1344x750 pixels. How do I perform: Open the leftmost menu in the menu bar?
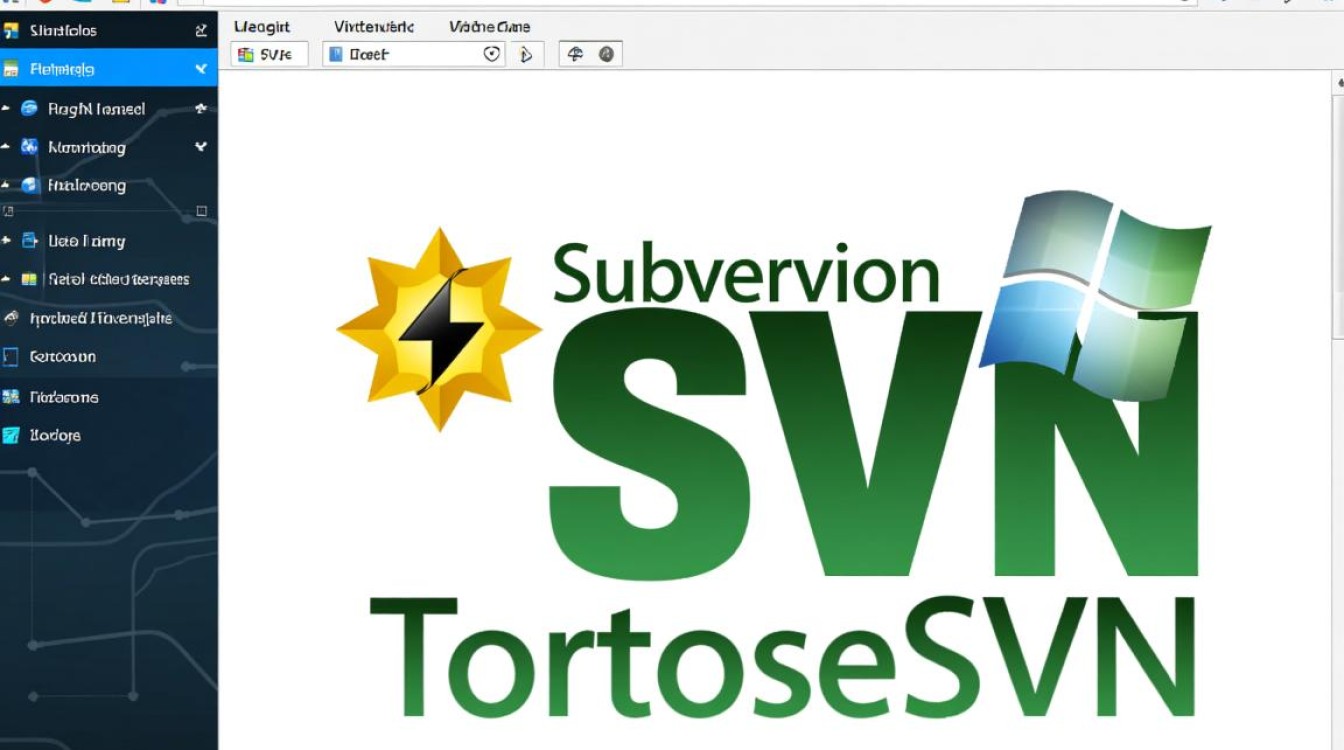(x=262, y=26)
